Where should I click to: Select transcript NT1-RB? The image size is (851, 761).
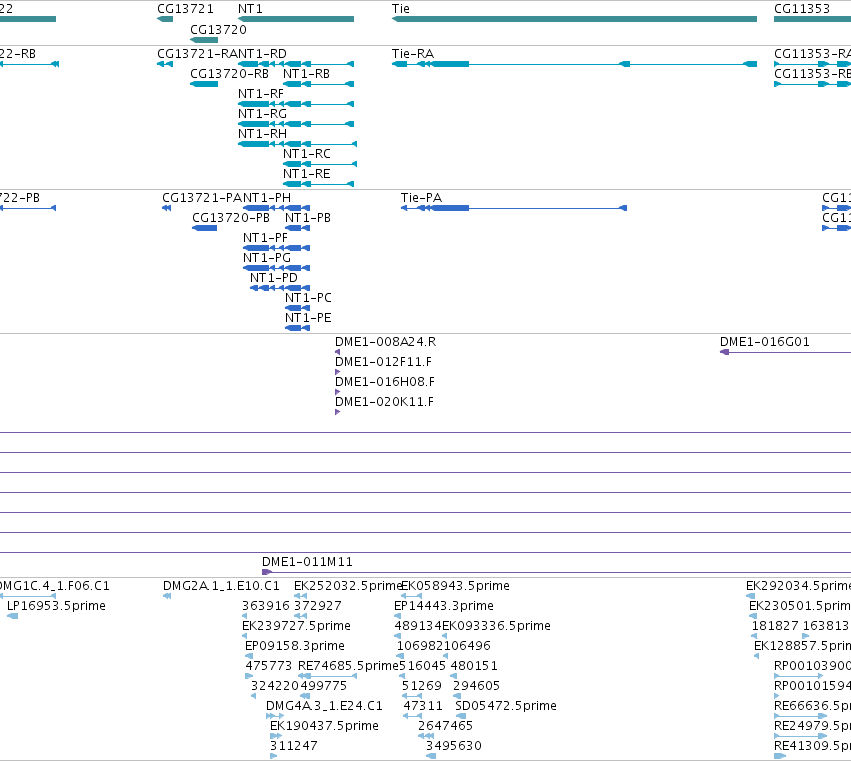319,84
